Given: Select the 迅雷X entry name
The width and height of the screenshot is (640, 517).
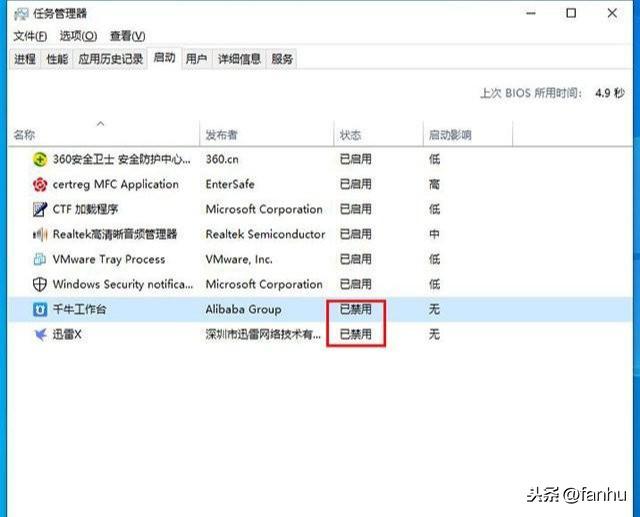Looking at the screenshot, I should click(67, 335).
